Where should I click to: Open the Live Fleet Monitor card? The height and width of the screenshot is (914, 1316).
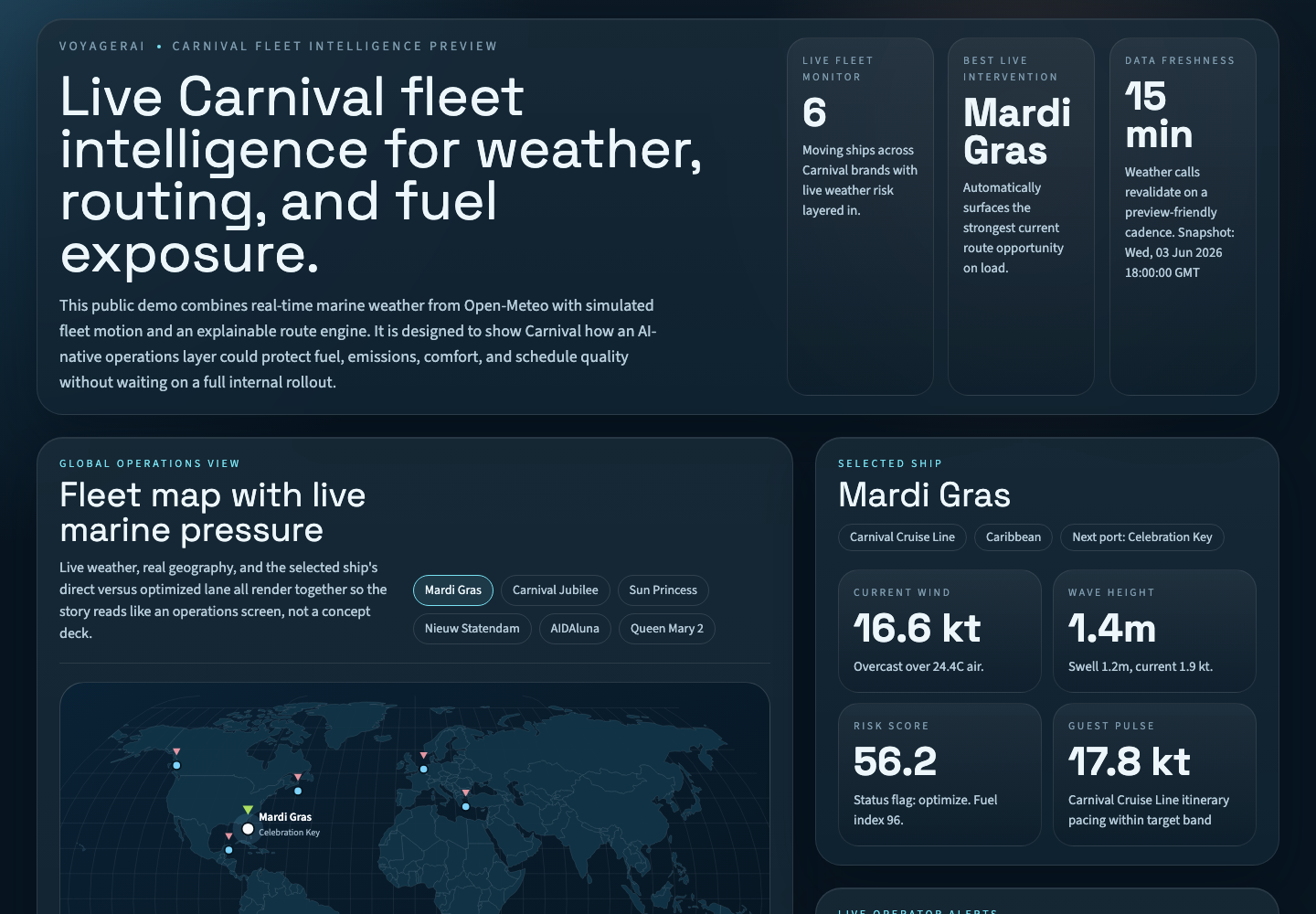(860, 217)
